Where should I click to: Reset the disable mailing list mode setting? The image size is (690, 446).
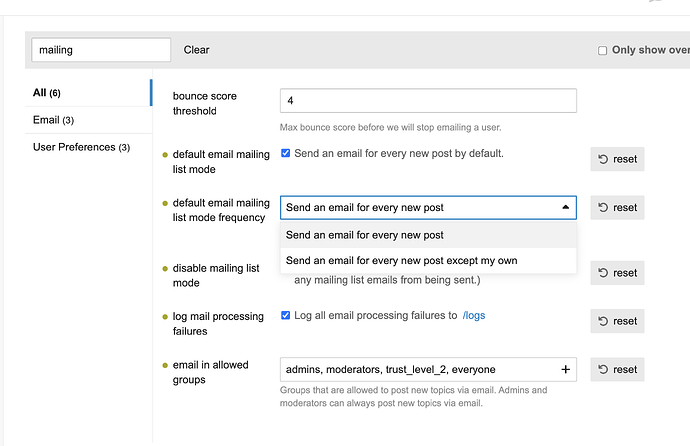tap(617, 273)
